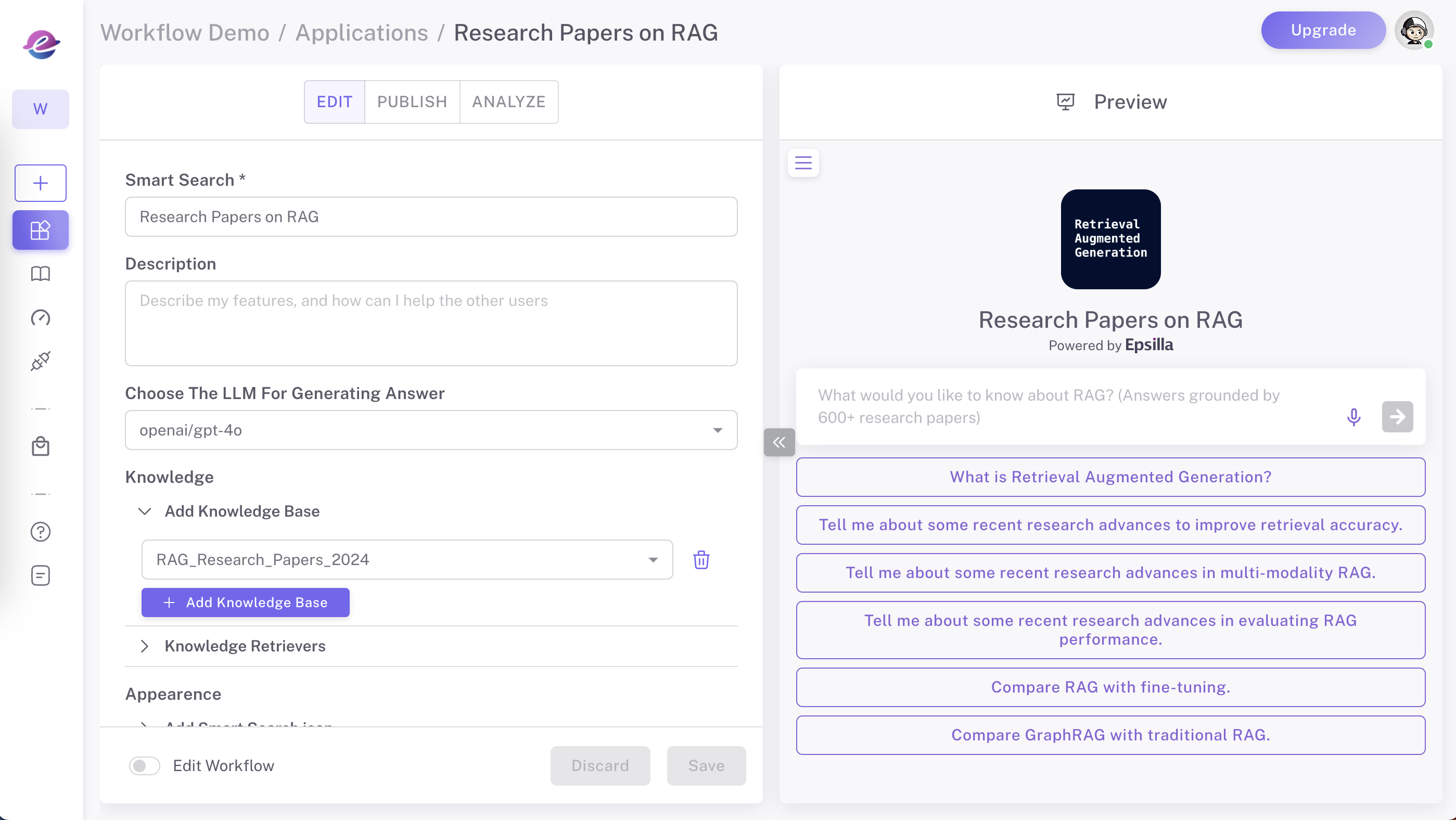Open the RAG_Research_Papers_2024 dropdown
The height and width of the screenshot is (820, 1456).
(x=406, y=559)
